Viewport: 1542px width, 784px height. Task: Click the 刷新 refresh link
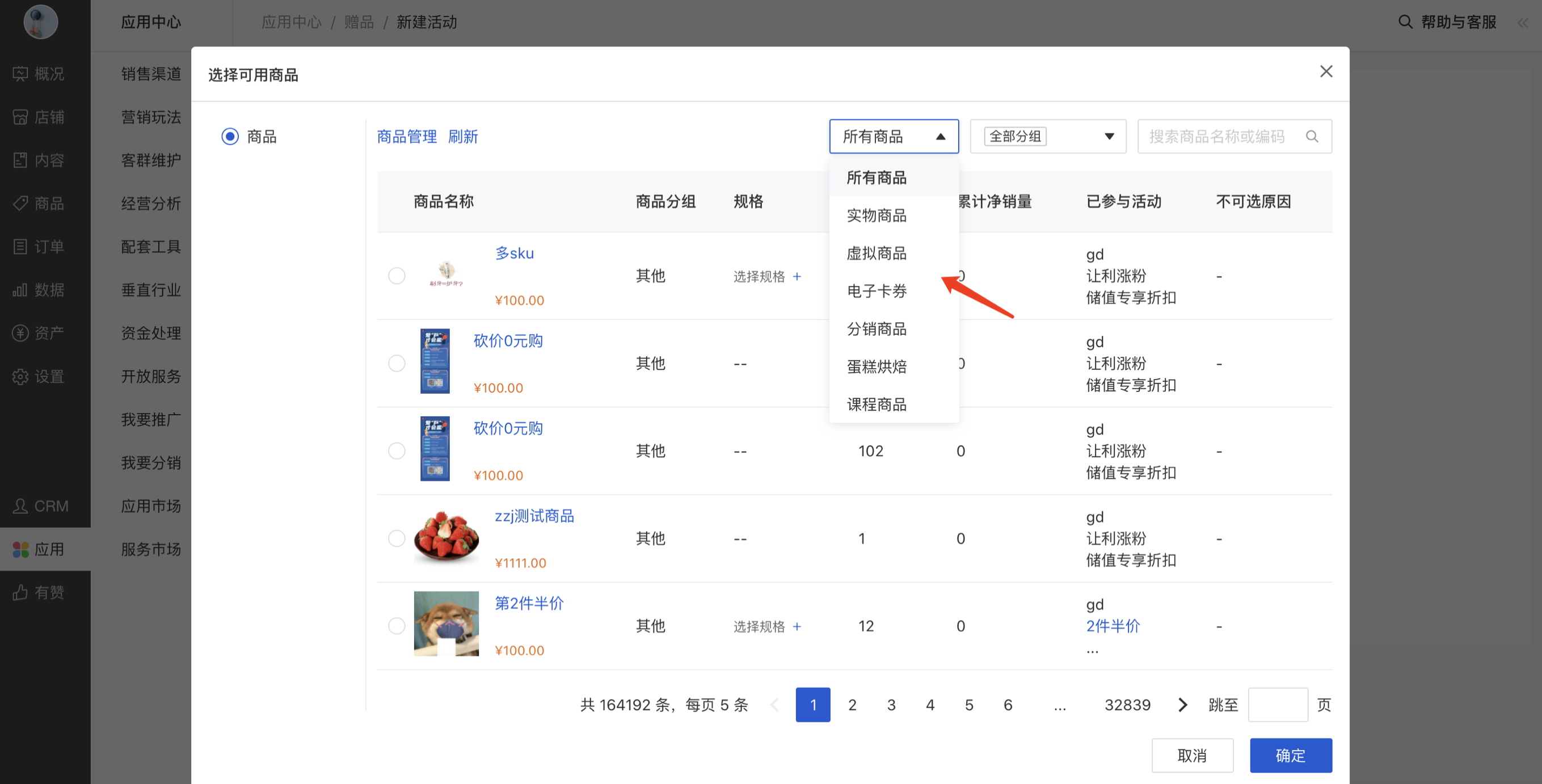tap(463, 137)
